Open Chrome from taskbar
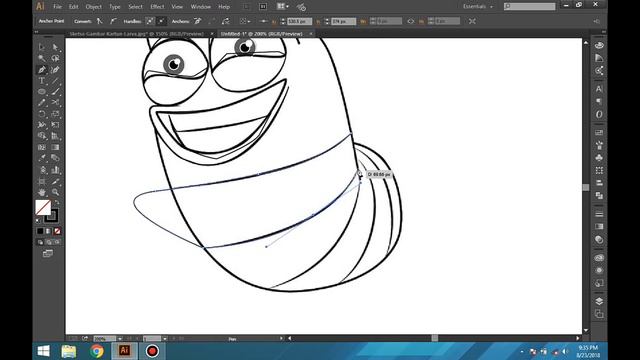 pyautogui.click(x=97, y=351)
